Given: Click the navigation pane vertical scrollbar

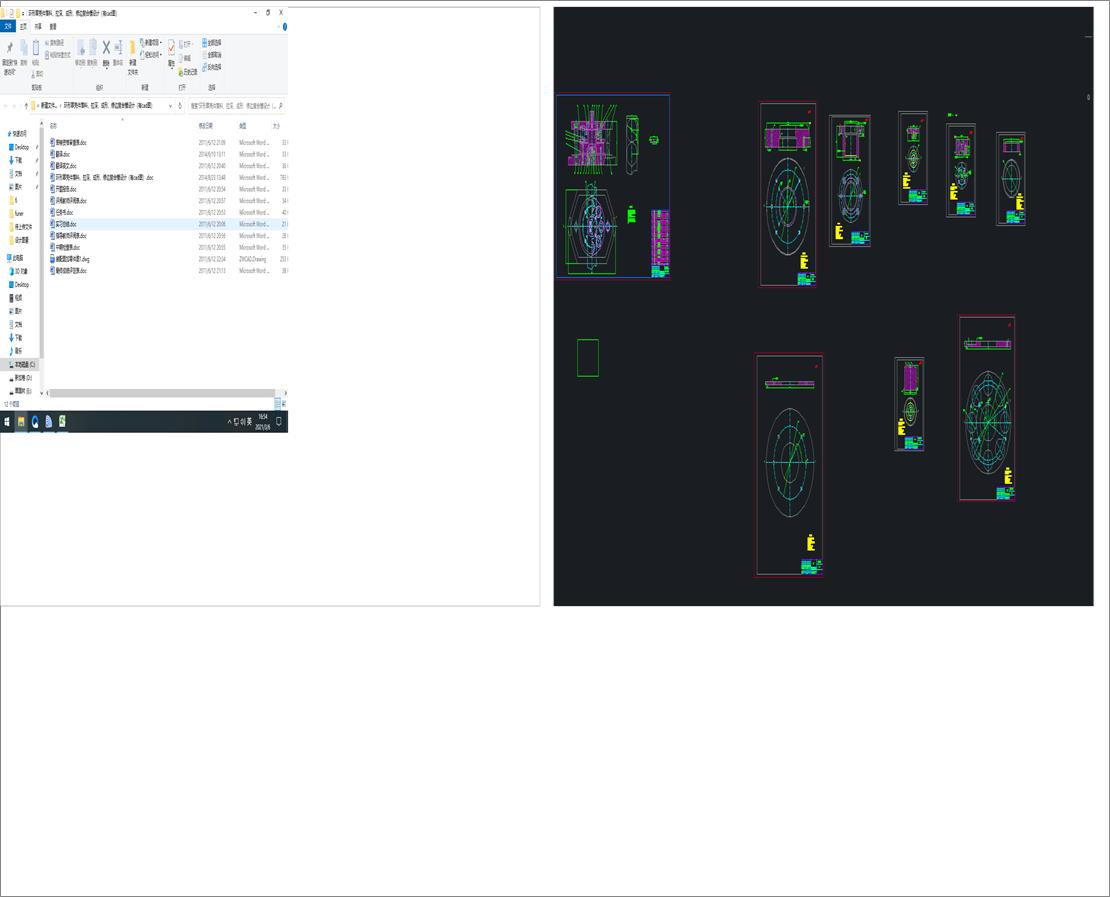Looking at the screenshot, I should point(42,241).
